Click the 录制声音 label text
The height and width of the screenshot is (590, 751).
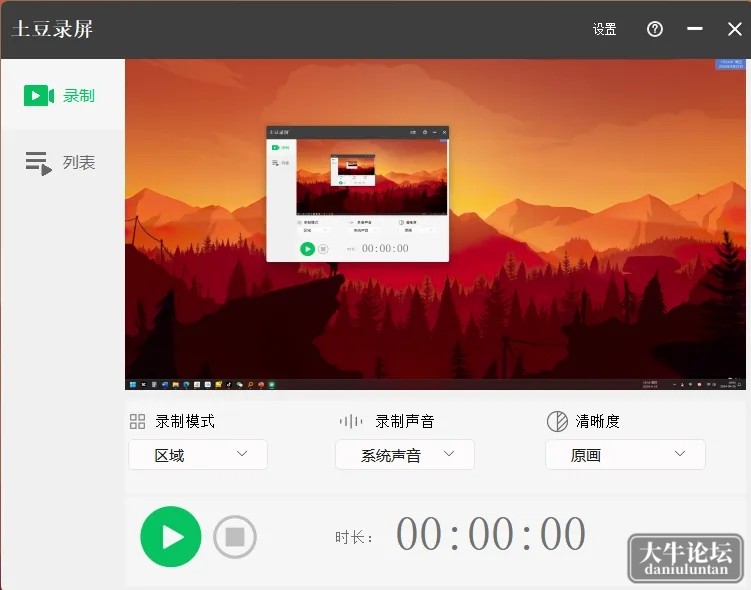click(x=405, y=421)
